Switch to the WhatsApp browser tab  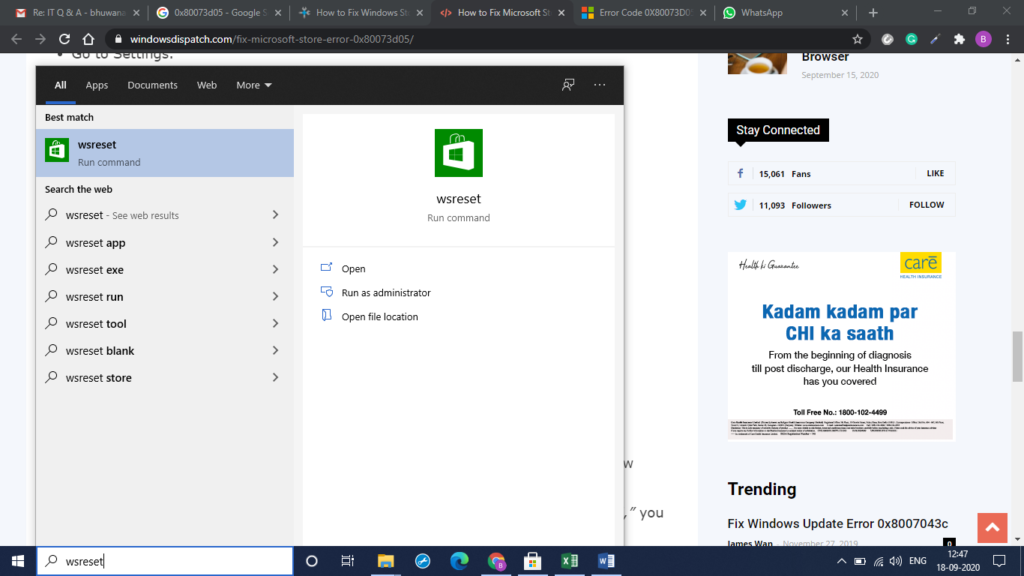(779, 13)
